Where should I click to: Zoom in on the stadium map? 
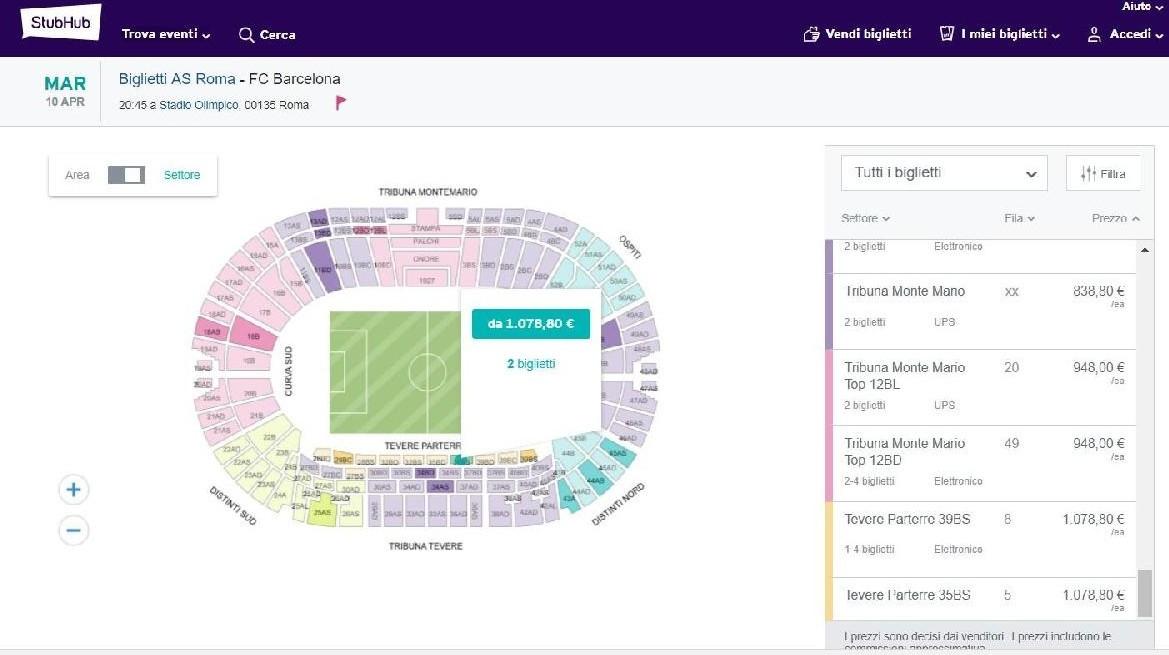[74, 490]
